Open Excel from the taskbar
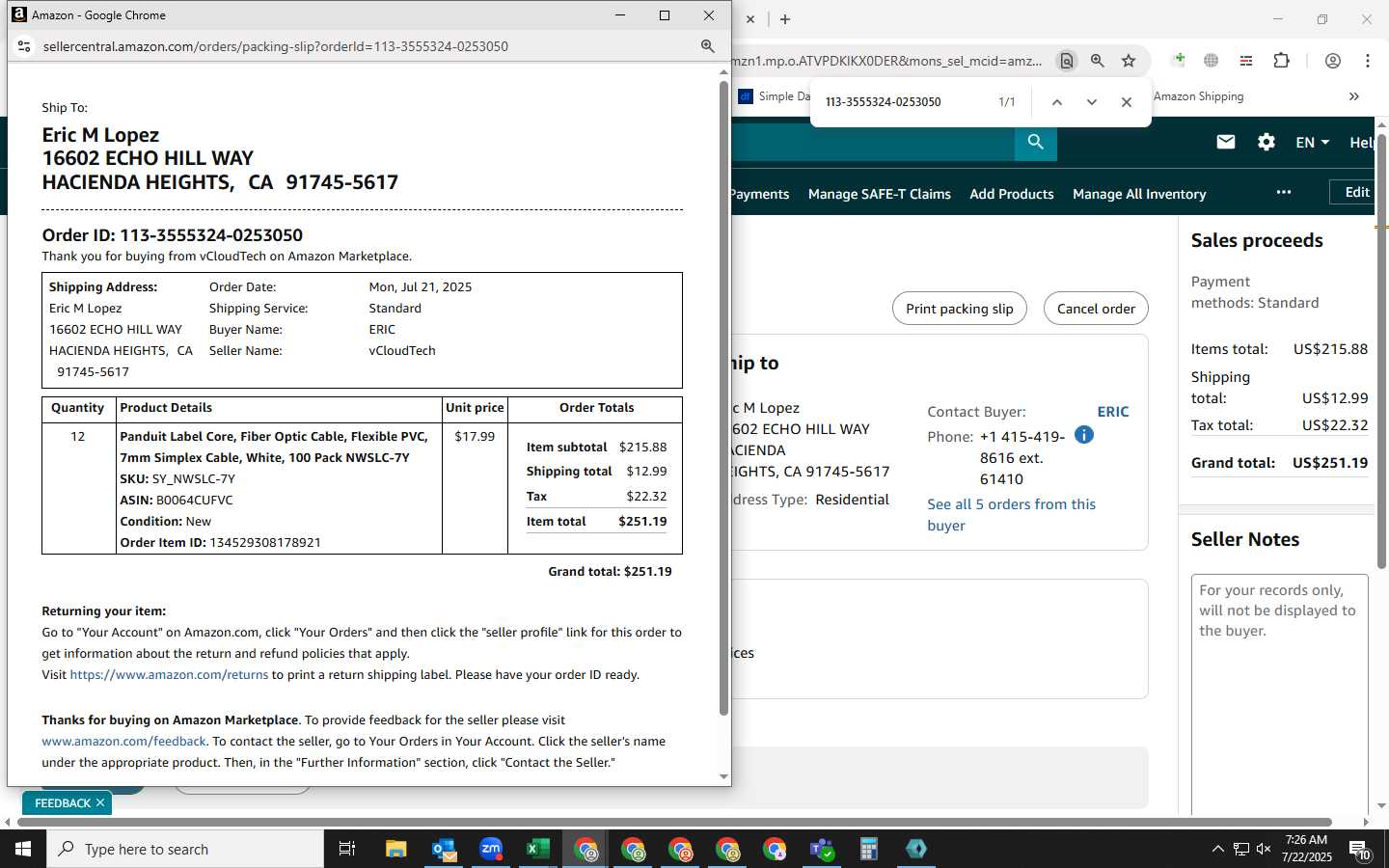 click(538, 849)
